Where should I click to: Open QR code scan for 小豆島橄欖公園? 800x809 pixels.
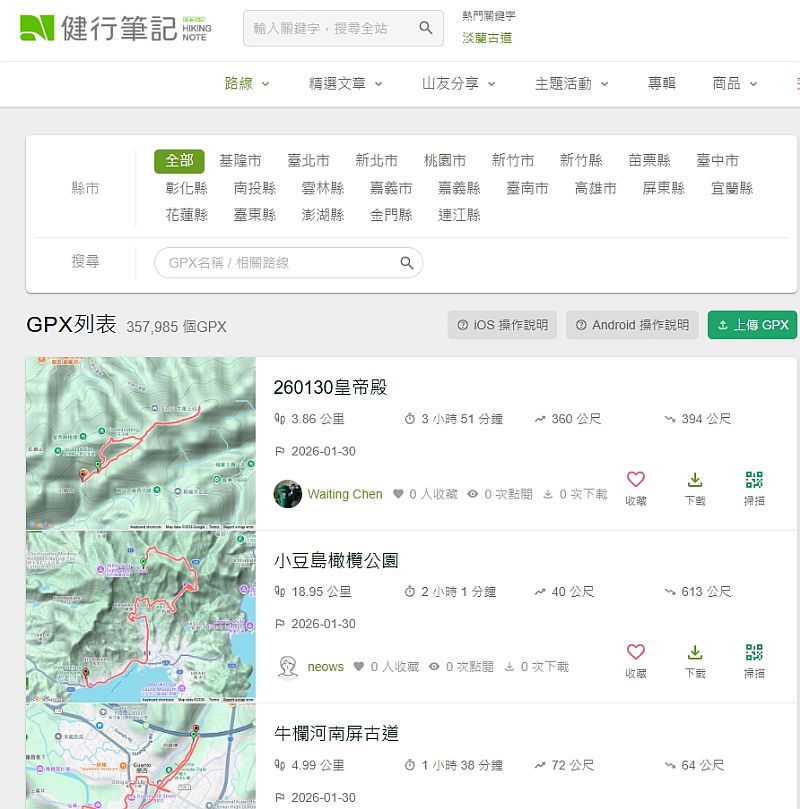tap(754, 653)
